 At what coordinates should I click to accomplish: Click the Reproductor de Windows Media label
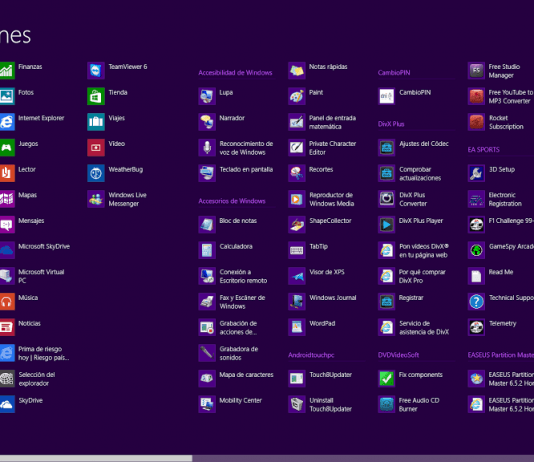[332, 199]
